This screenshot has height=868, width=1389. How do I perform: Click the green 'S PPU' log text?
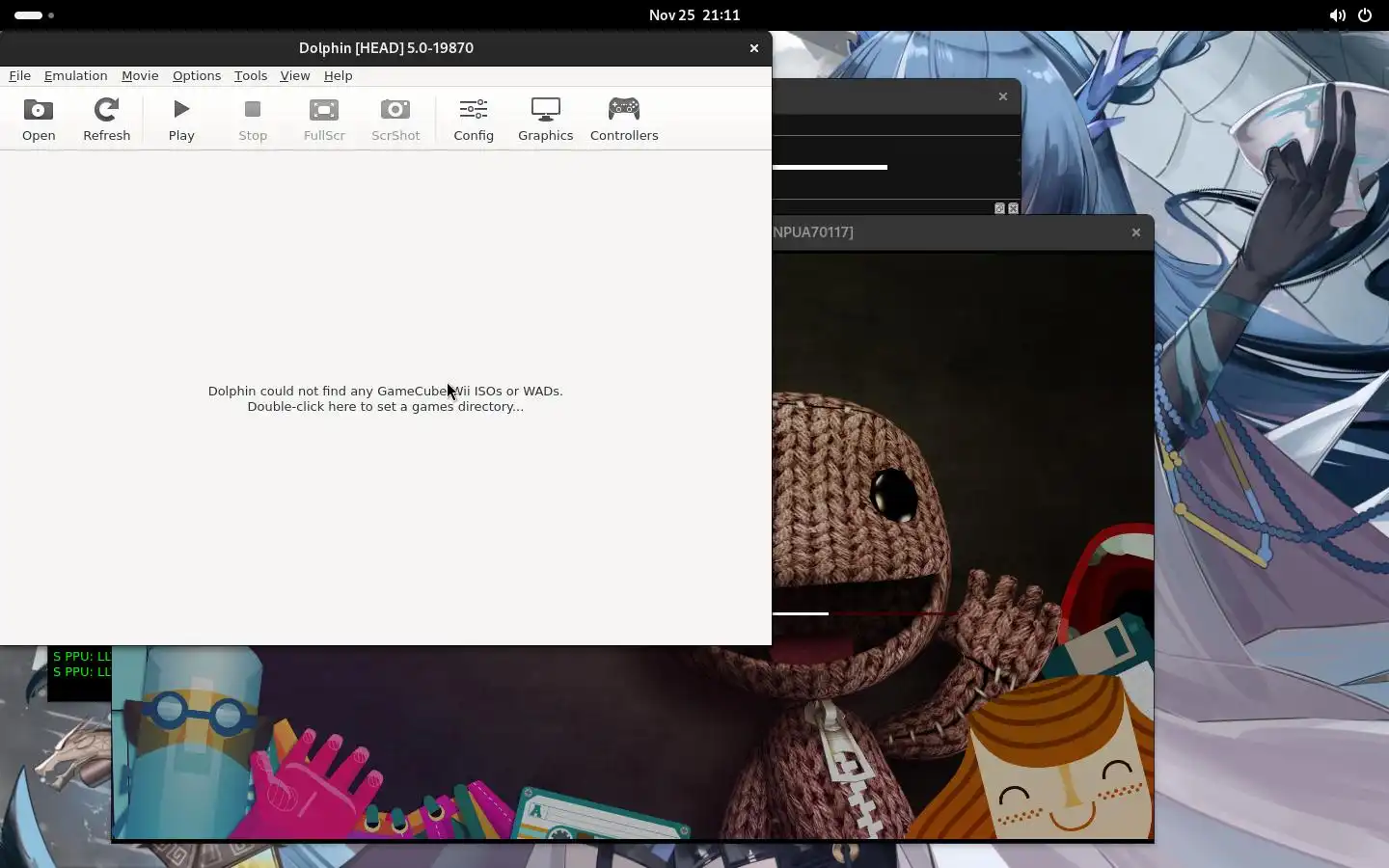pyautogui.click(x=82, y=664)
